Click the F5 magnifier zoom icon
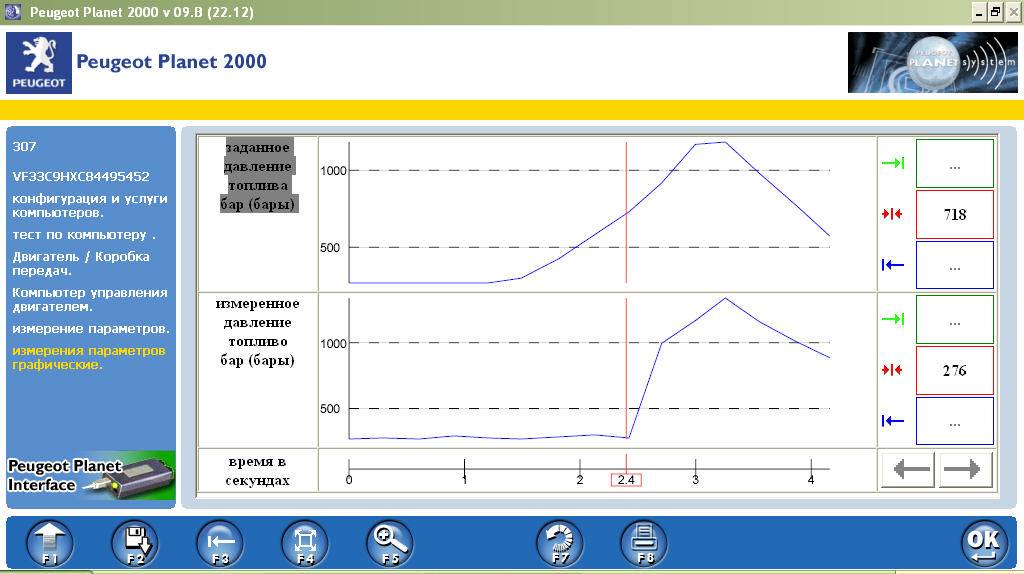This screenshot has height=574, width=1024. tap(390, 542)
